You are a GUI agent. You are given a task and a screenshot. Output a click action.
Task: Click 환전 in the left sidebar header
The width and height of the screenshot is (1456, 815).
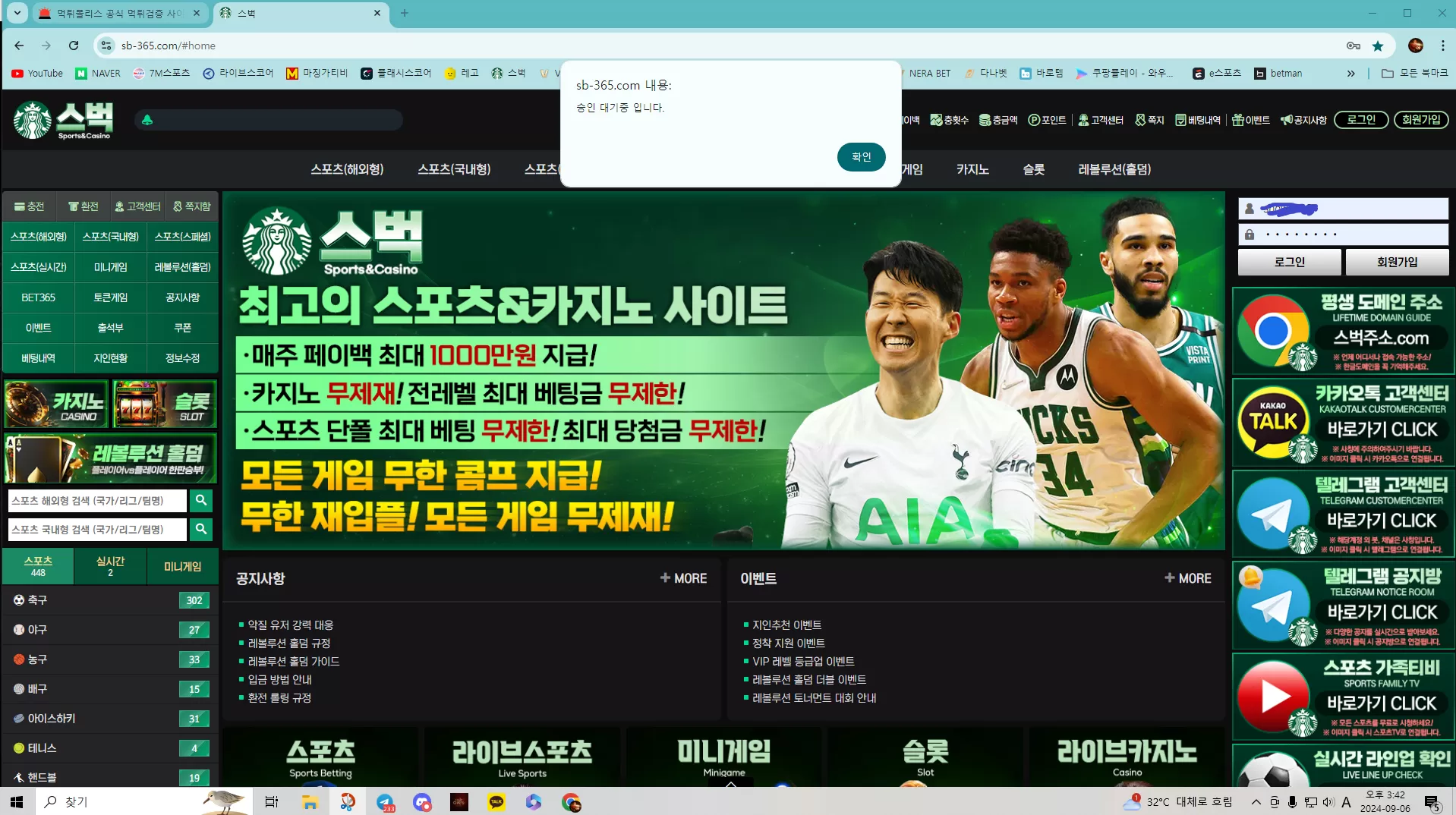click(x=84, y=206)
